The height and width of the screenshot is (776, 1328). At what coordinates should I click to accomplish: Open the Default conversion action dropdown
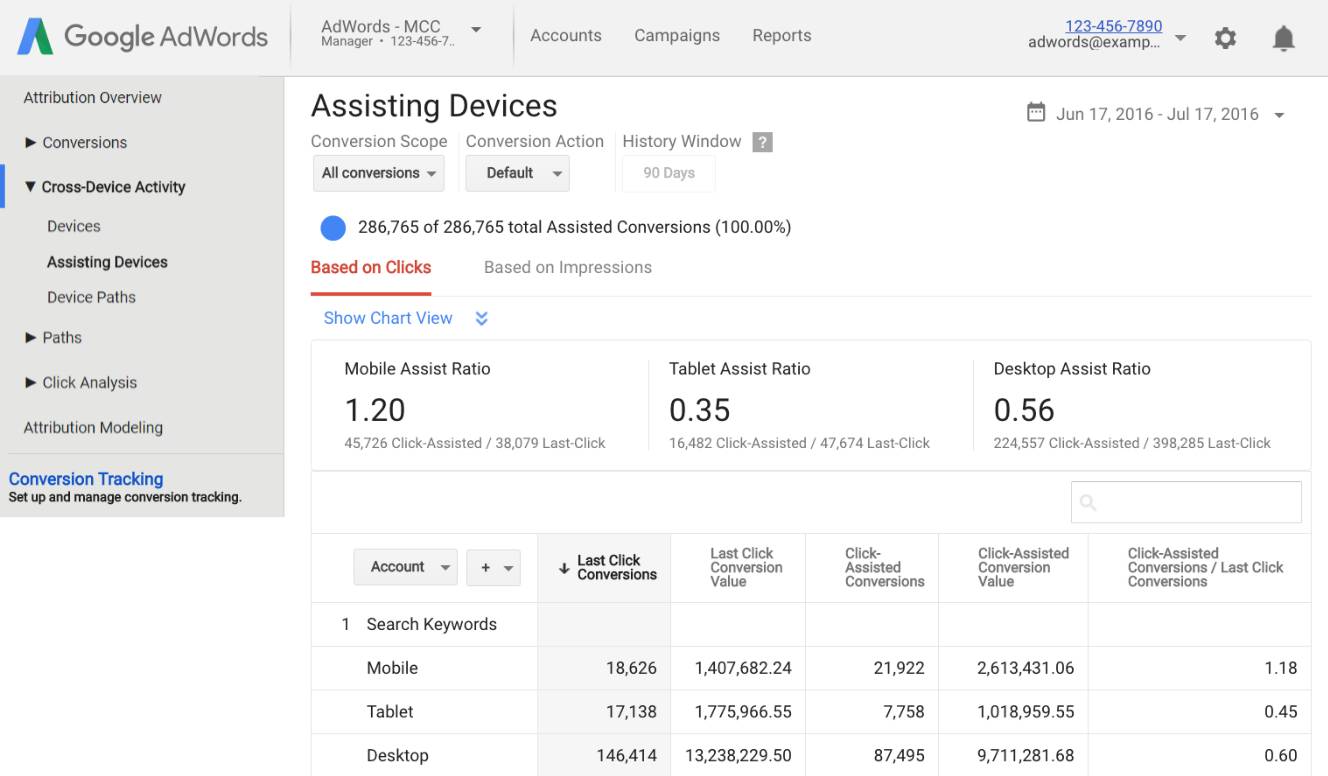(517, 173)
